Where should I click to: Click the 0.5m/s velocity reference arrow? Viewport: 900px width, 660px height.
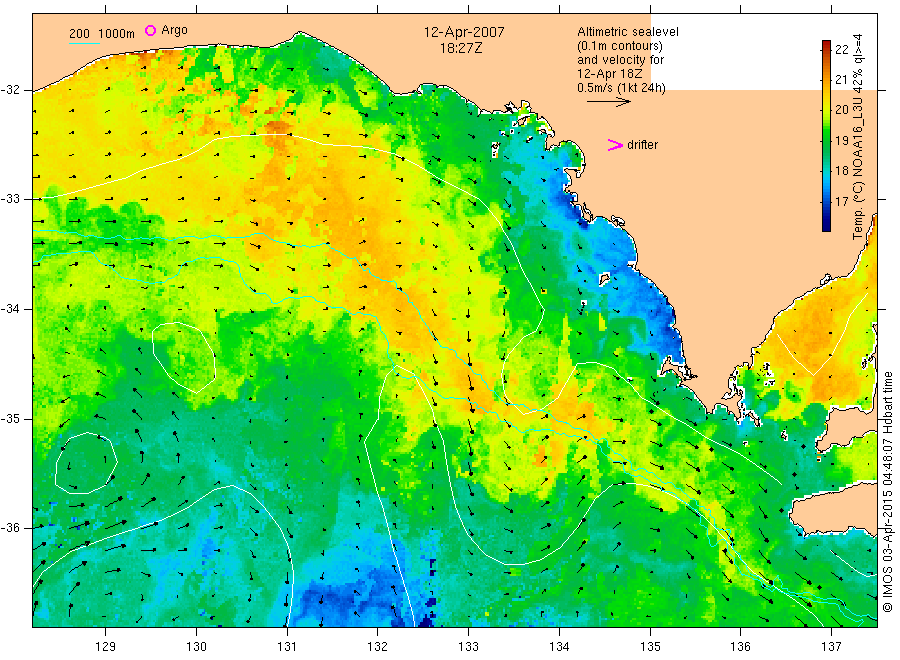608,102
